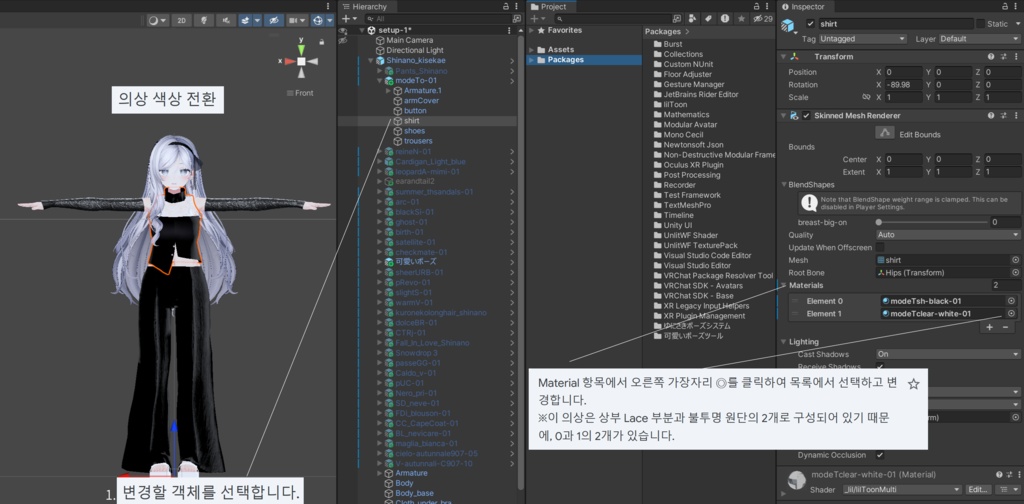Open object picker for Element 0 material
Viewport: 1024px width, 504px height.
coord(1011,301)
